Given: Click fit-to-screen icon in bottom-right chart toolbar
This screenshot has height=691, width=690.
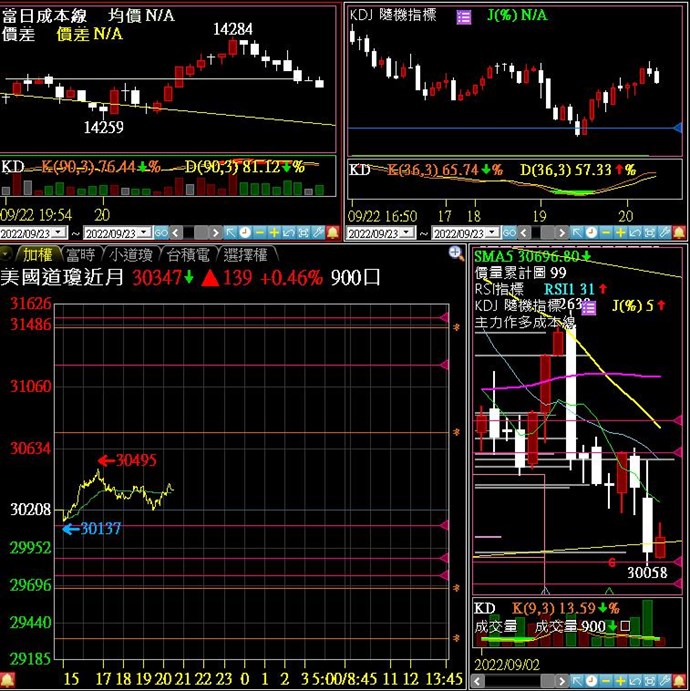Looking at the screenshot, I should coord(649,681).
